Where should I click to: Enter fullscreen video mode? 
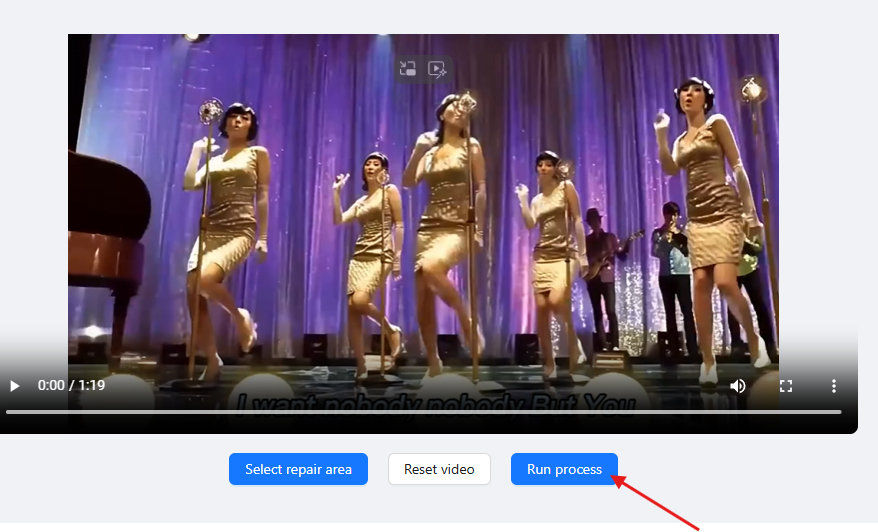click(786, 385)
